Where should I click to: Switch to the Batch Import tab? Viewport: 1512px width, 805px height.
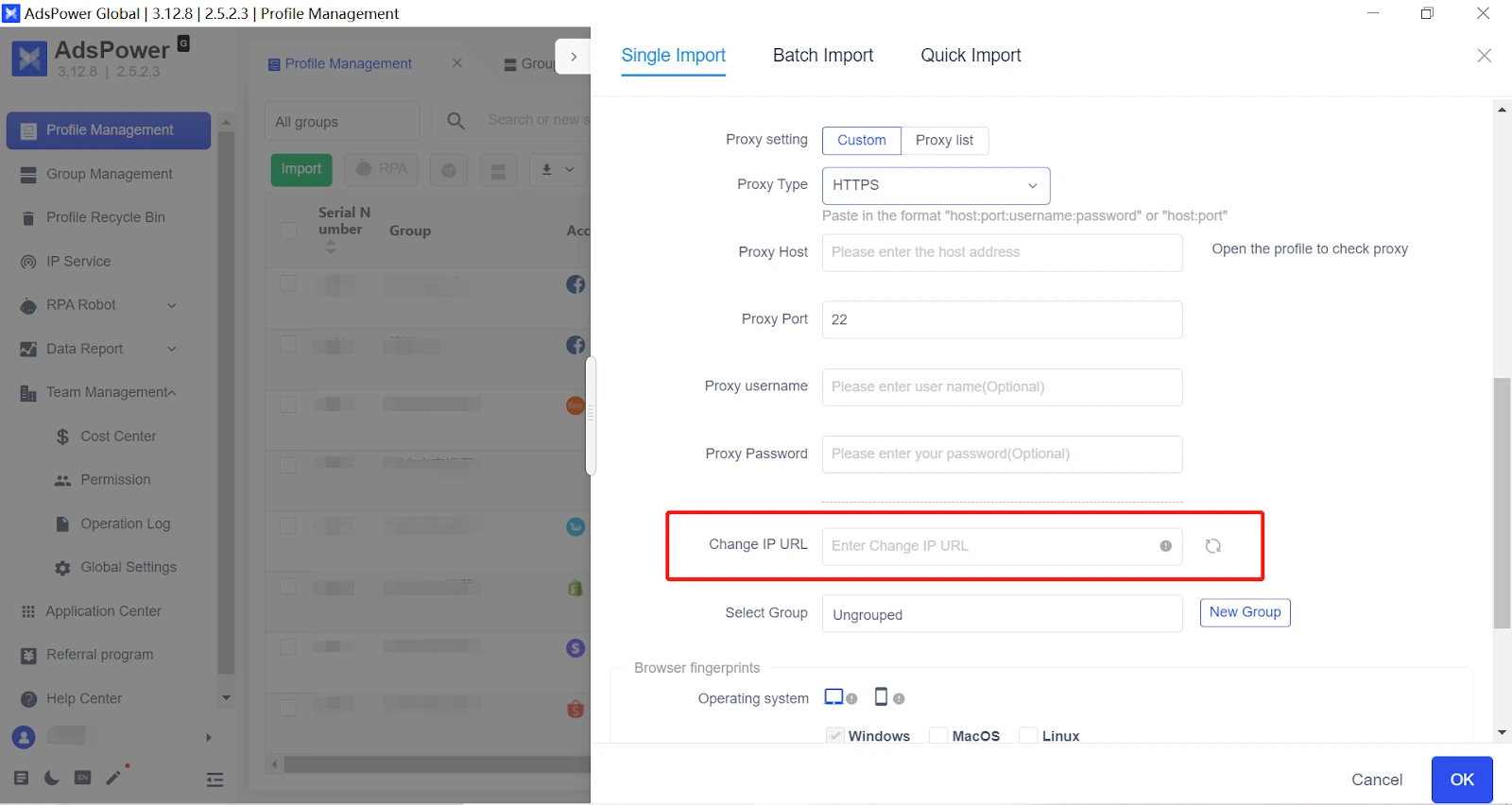823,56
